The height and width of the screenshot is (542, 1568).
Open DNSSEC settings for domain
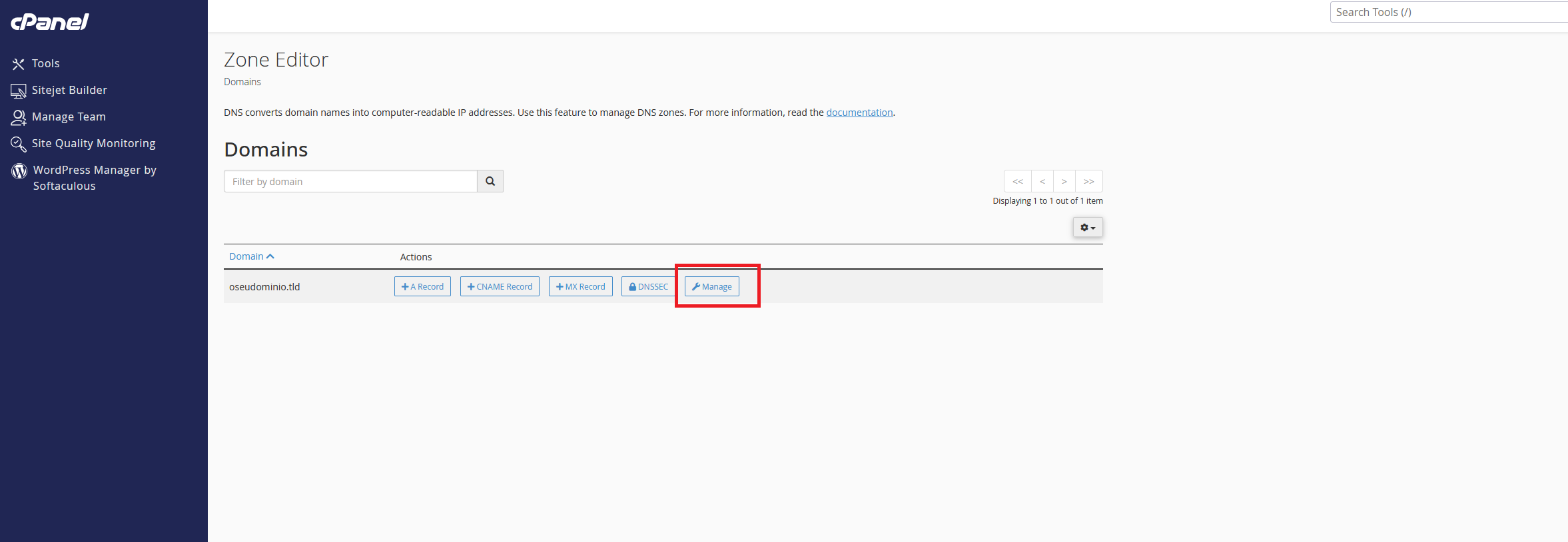point(648,286)
